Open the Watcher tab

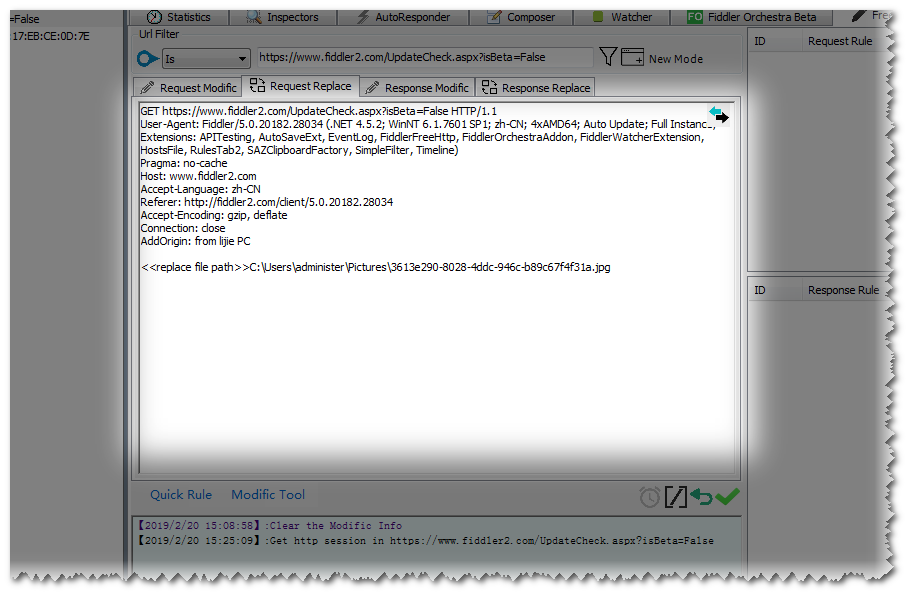click(x=622, y=17)
